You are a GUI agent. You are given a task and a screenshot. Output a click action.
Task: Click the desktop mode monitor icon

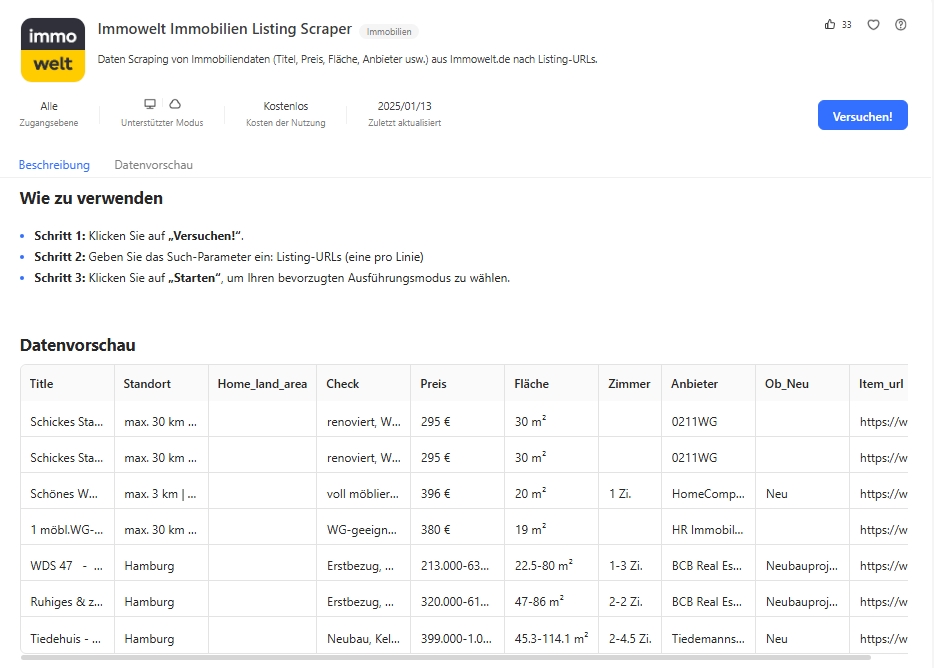(x=150, y=104)
